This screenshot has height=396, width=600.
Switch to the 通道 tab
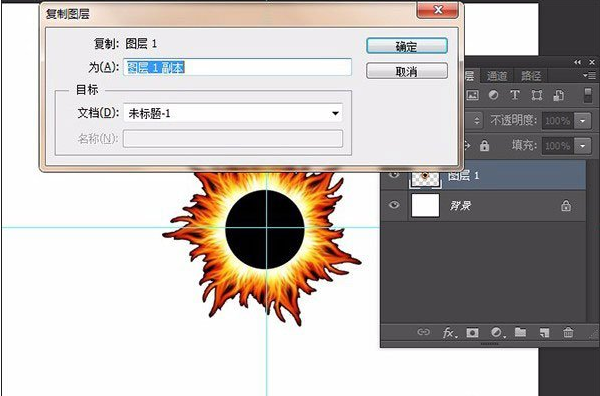(497, 76)
